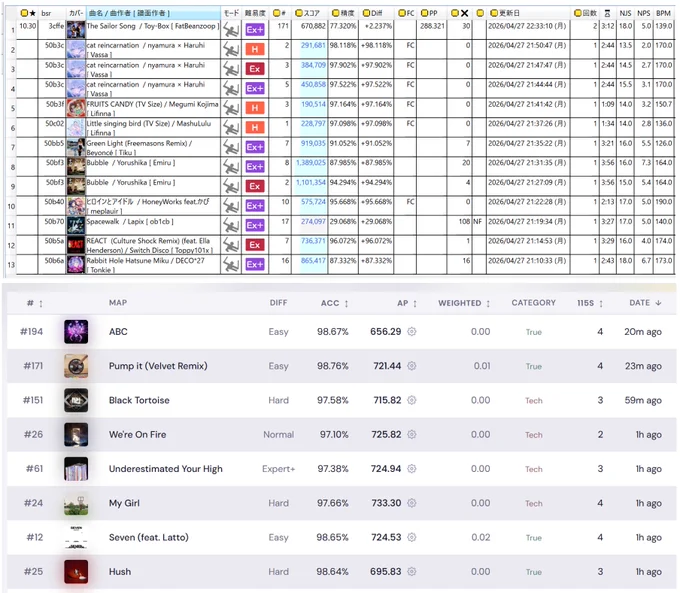Click the star rating column header
The image size is (680, 593).
click(28, 13)
